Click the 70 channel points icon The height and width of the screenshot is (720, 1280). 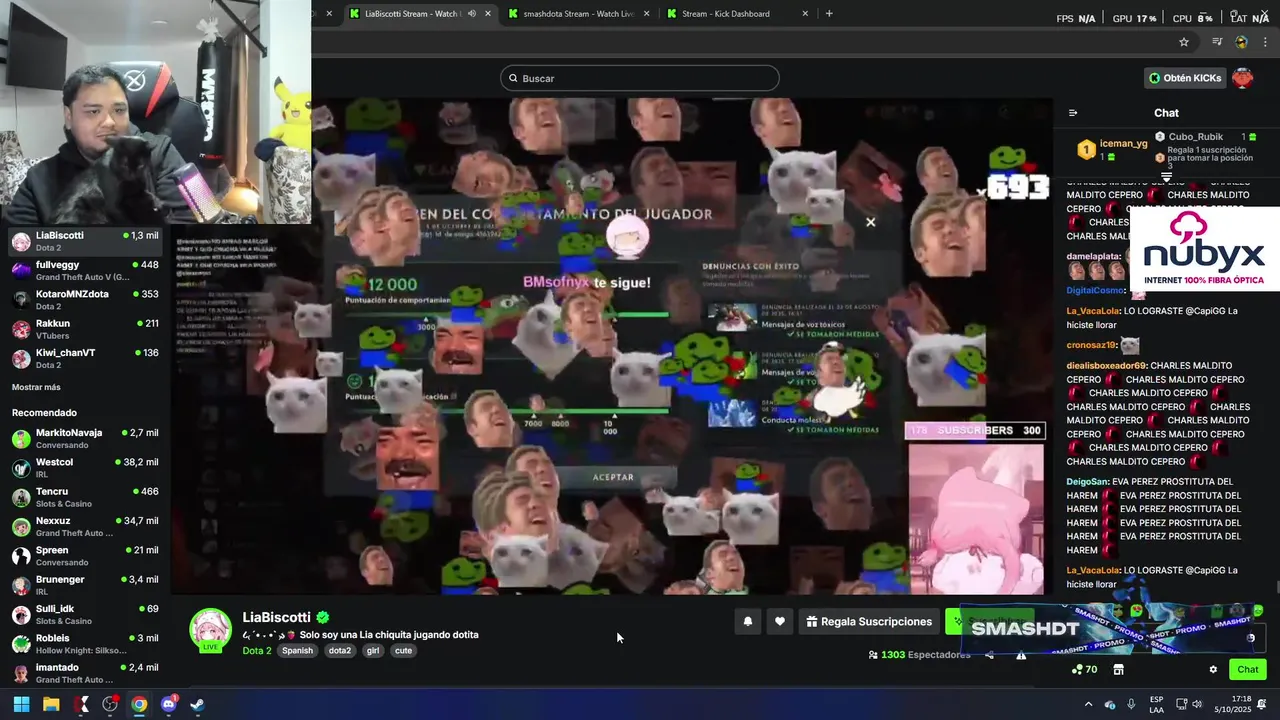1084,670
